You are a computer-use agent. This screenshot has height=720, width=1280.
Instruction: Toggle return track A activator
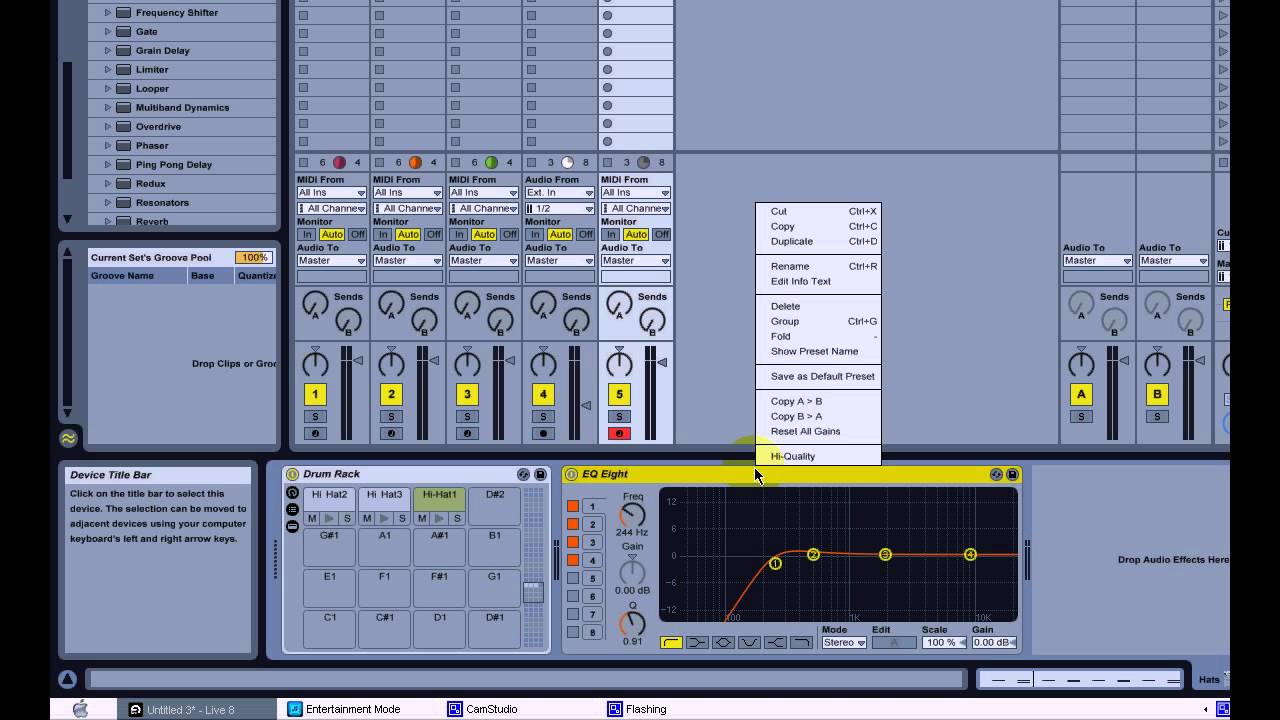click(x=1081, y=394)
